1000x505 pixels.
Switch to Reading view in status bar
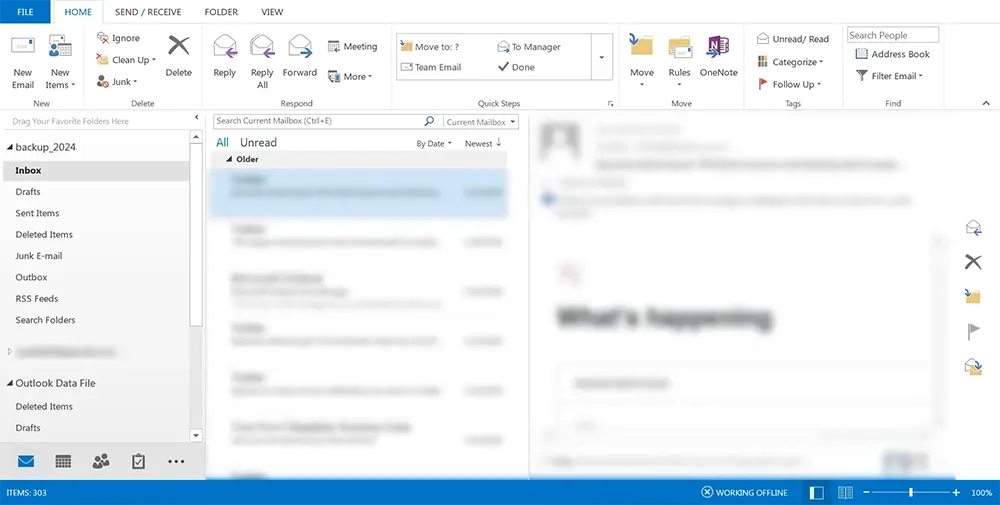pos(845,492)
